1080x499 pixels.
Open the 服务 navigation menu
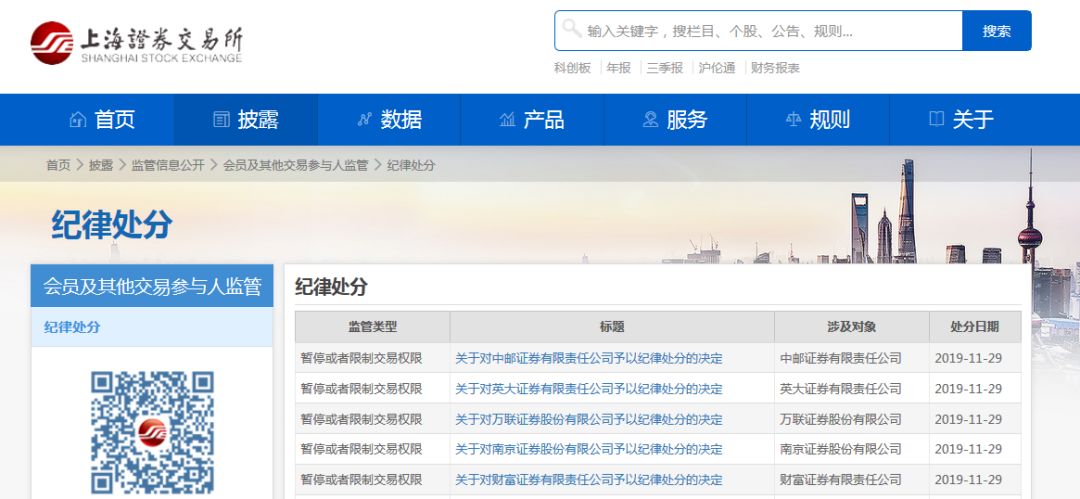[x=675, y=120]
